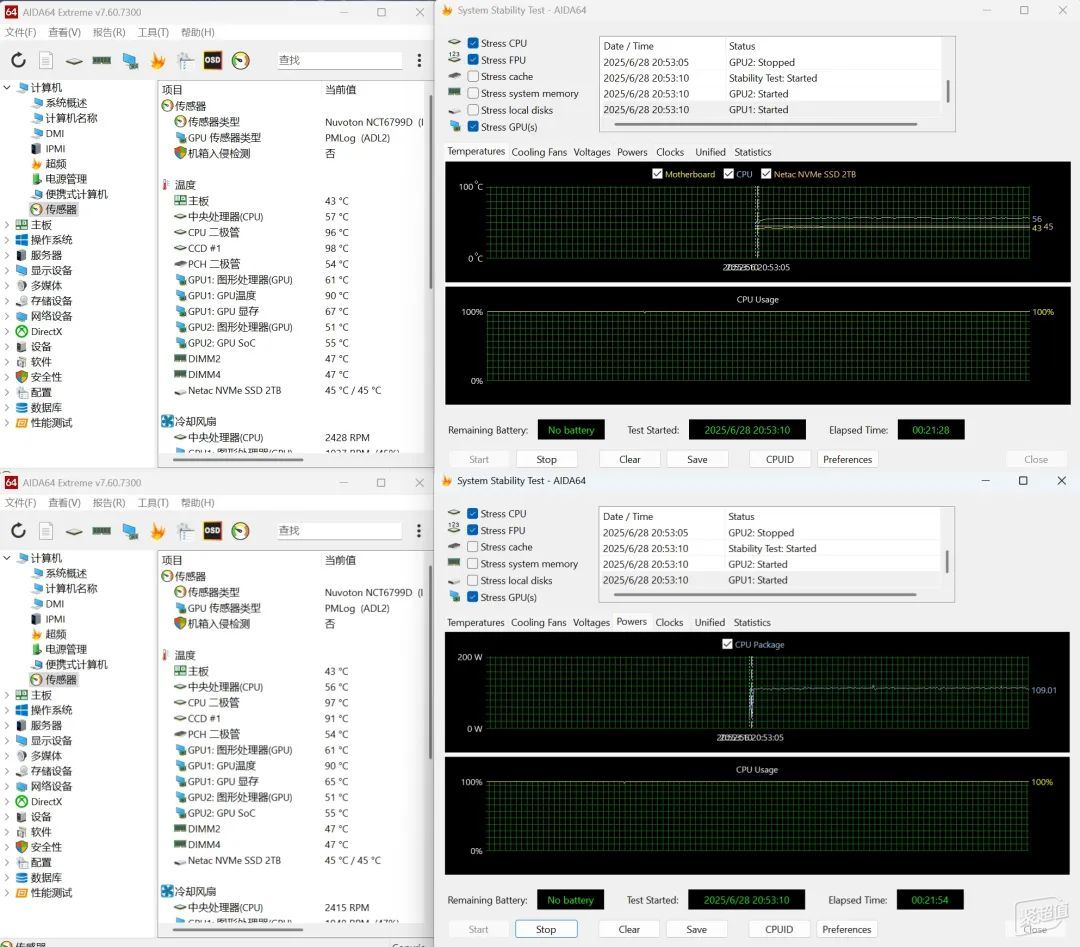Switch to Voltages tab, lower Stability Test window
Image resolution: width=1080 pixels, height=947 pixels.
[592, 623]
